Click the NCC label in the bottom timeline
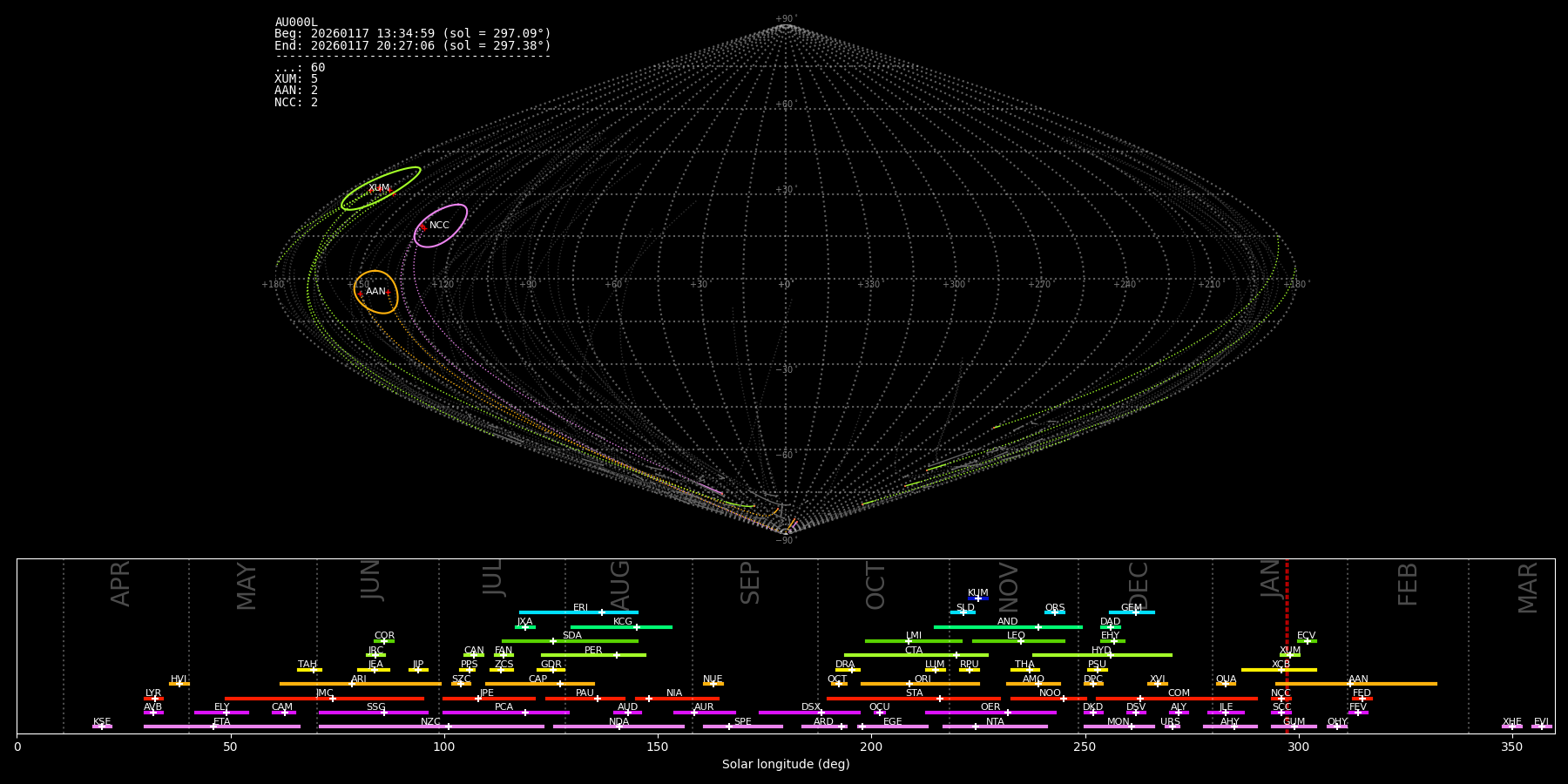Image resolution: width=1568 pixels, height=784 pixels. coord(1281,693)
